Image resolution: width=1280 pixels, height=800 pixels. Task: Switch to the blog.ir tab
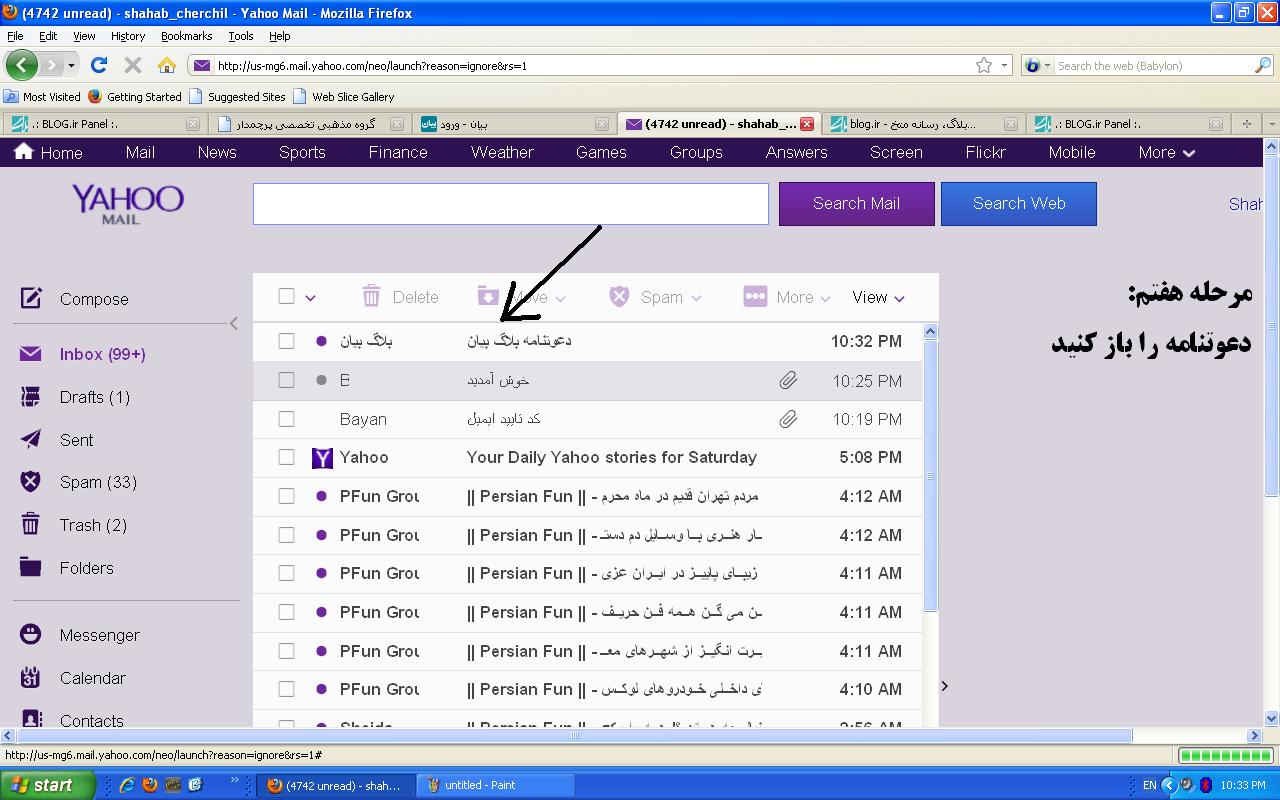point(923,124)
